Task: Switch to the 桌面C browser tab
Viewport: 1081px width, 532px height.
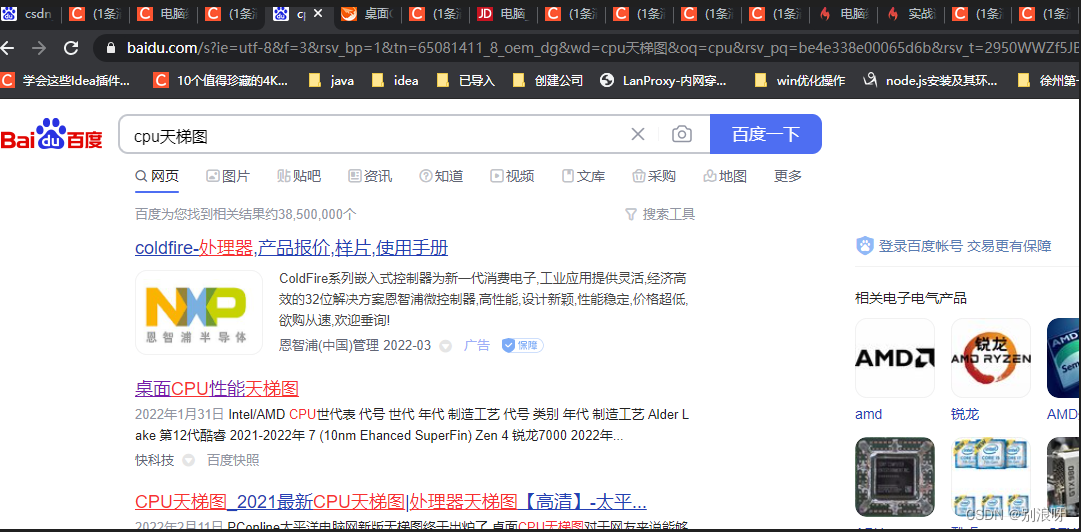Action: [368, 13]
